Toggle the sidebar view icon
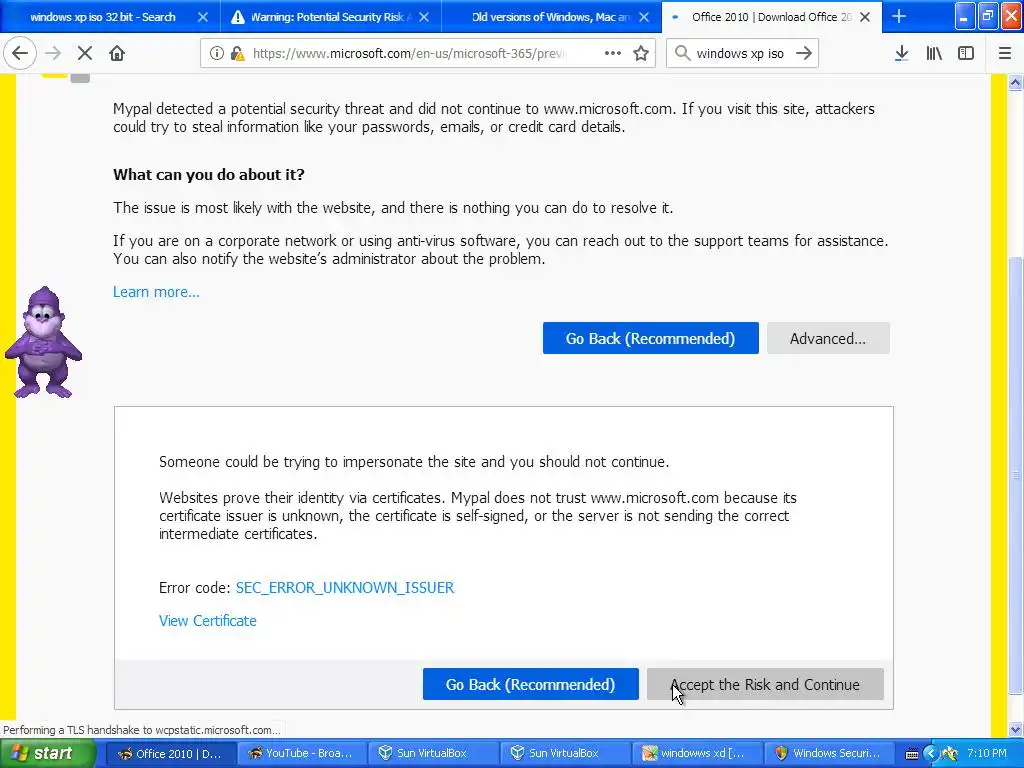Viewport: 1024px width, 768px height. click(x=966, y=53)
